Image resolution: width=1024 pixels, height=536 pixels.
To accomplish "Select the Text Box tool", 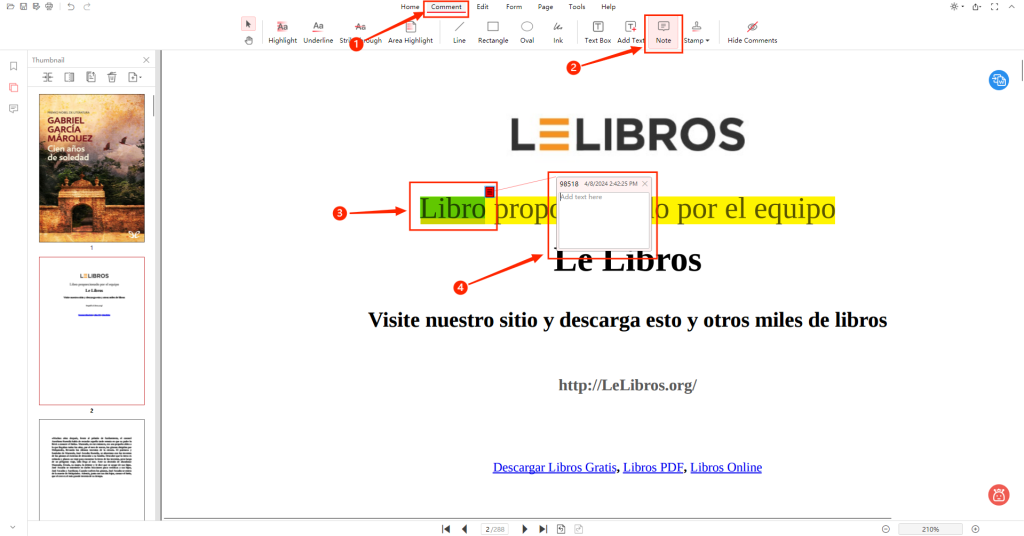I will click(598, 33).
